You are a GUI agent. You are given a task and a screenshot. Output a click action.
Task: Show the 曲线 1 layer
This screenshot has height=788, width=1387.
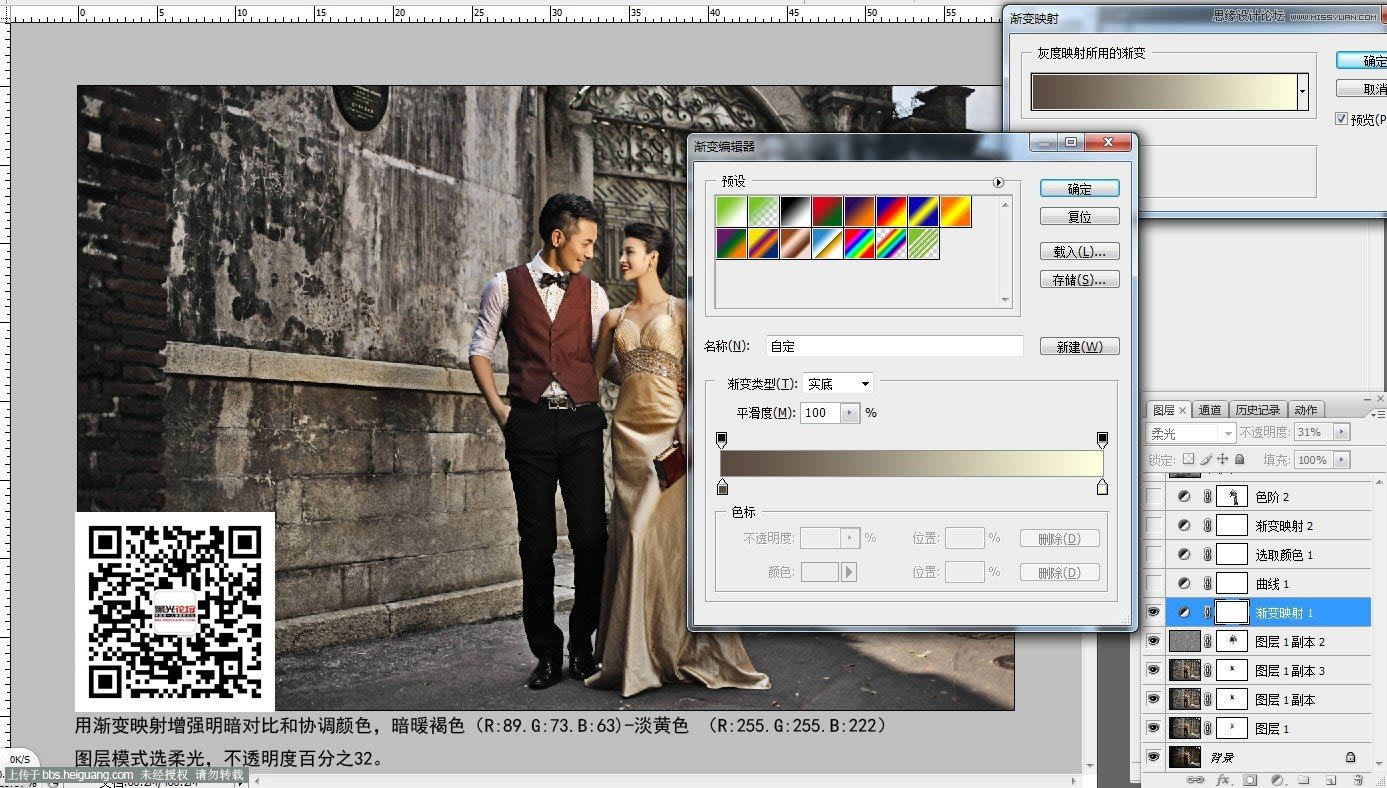click(1154, 583)
